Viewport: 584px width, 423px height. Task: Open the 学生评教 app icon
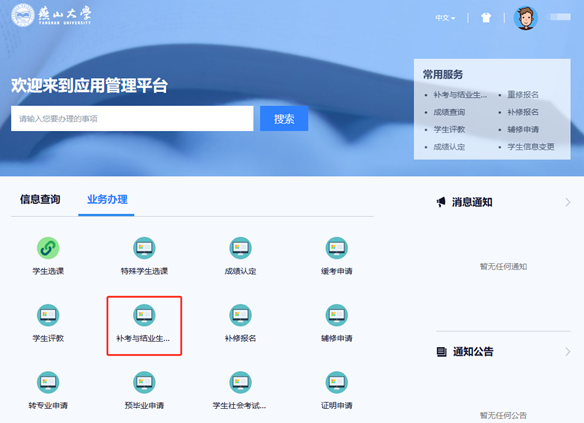(x=48, y=315)
